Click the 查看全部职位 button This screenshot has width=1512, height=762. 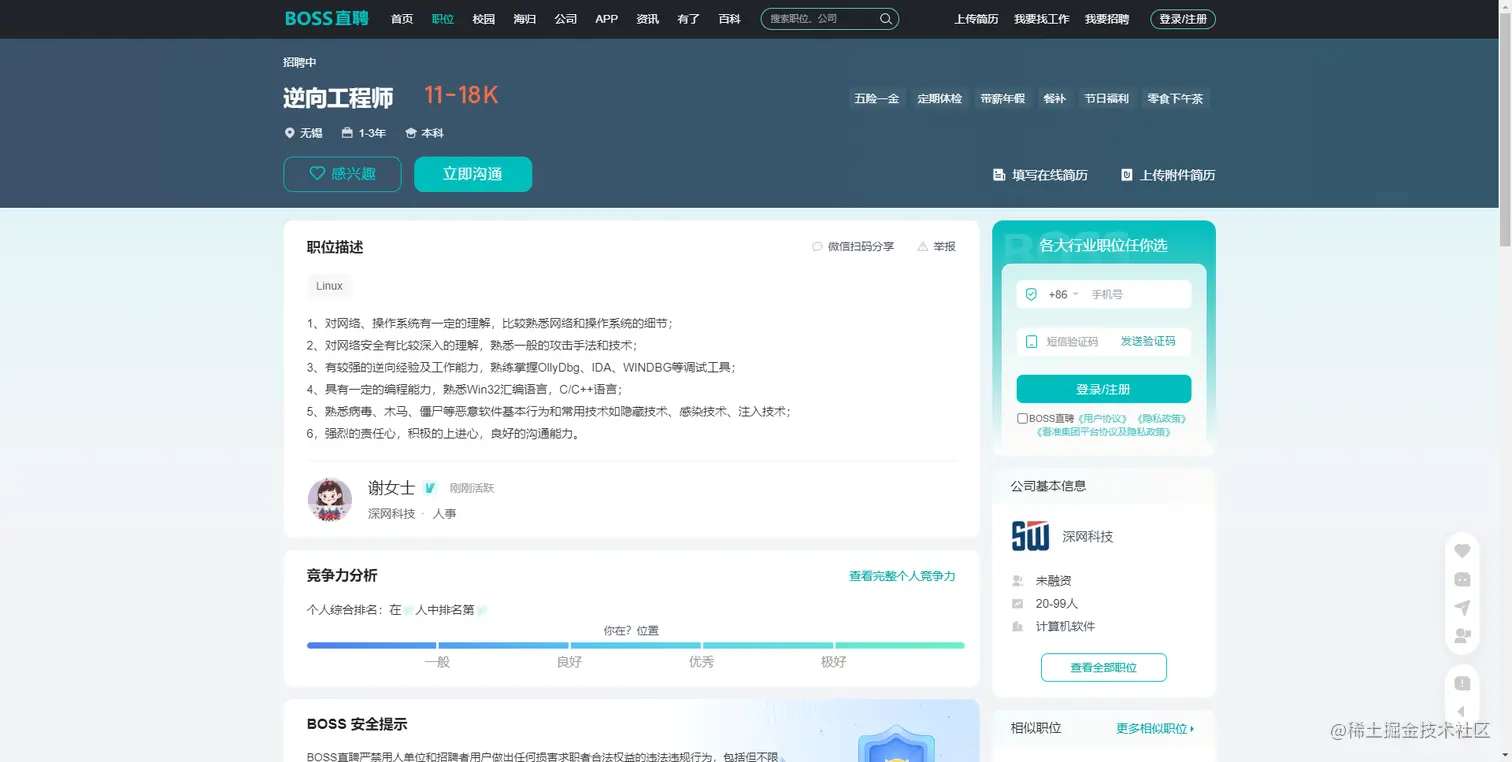[x=1103, y=667]
